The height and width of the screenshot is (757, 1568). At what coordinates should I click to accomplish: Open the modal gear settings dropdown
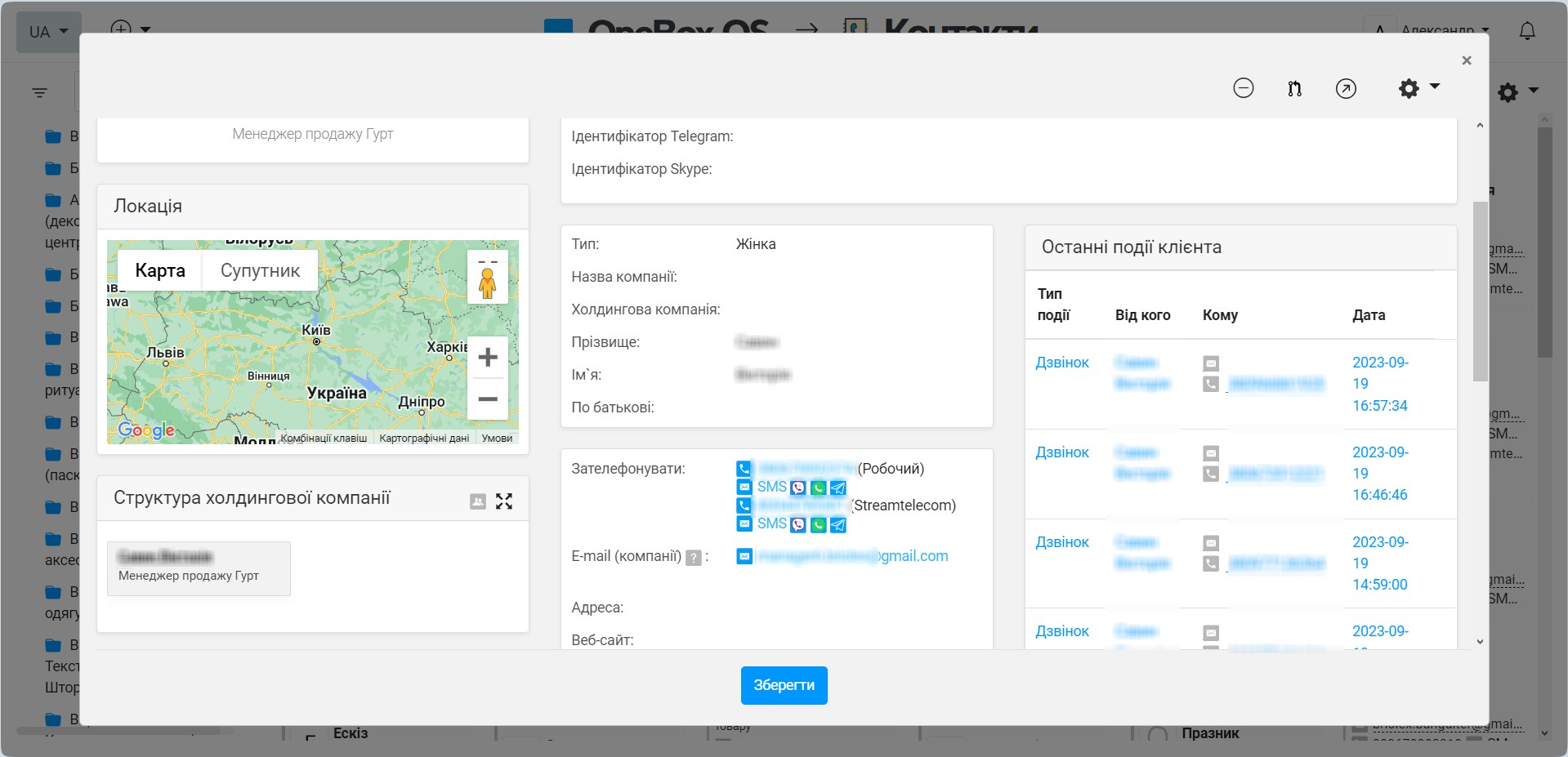(1418, 88)
